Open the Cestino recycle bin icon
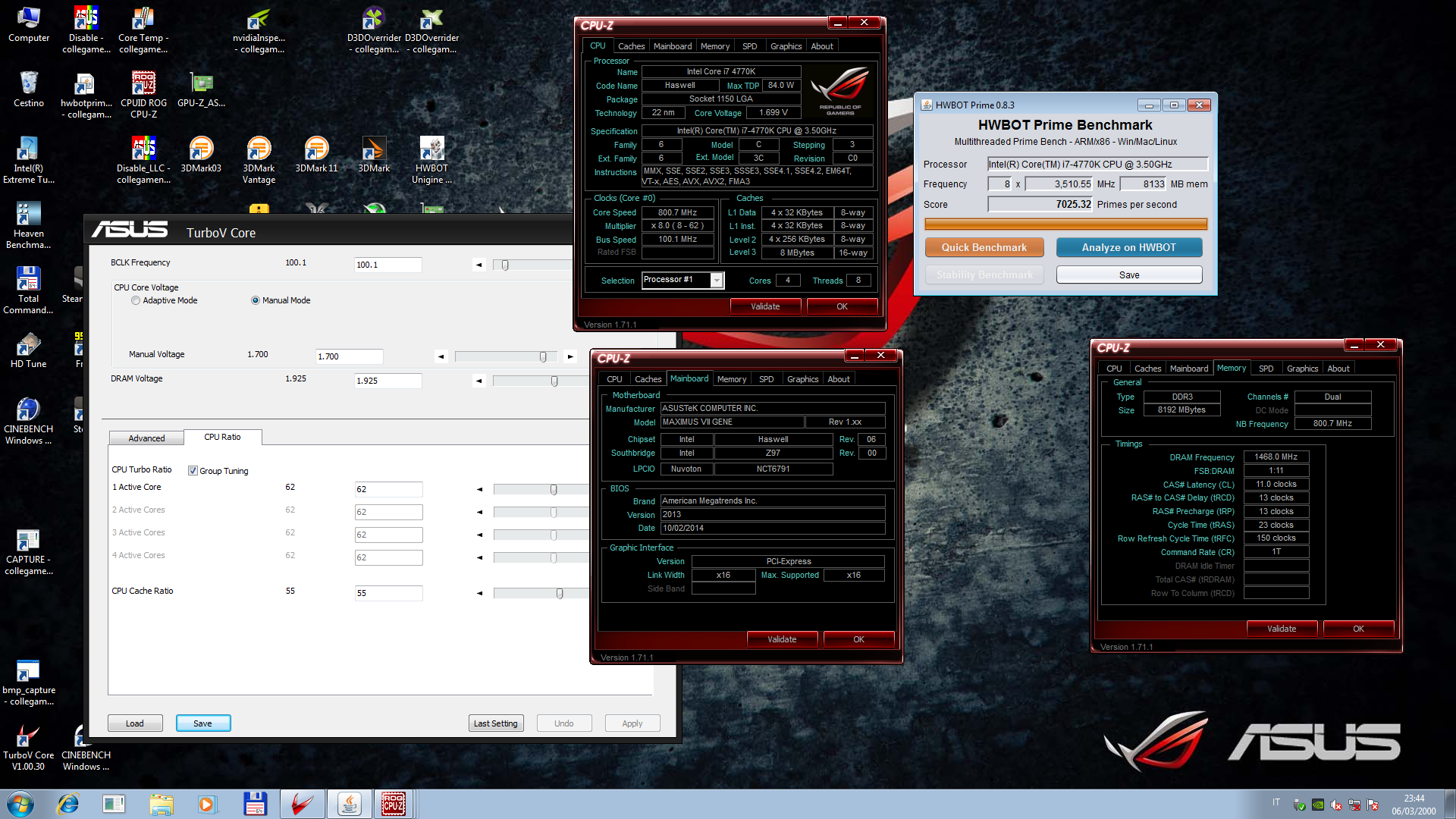The height and width of the screenshot is (819, 1456). click(29, 89)
